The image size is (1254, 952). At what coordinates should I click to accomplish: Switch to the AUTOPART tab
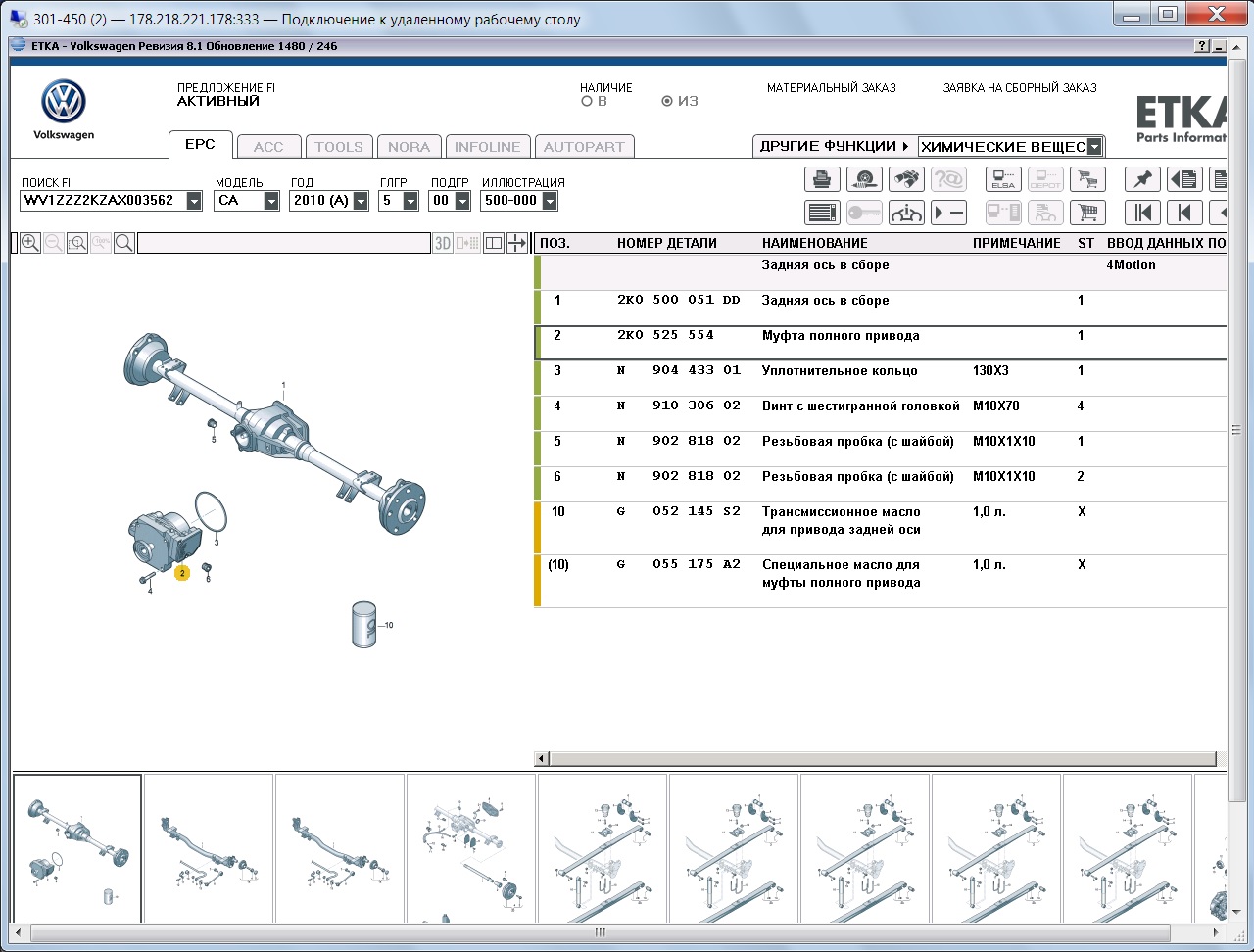[584, 147]
